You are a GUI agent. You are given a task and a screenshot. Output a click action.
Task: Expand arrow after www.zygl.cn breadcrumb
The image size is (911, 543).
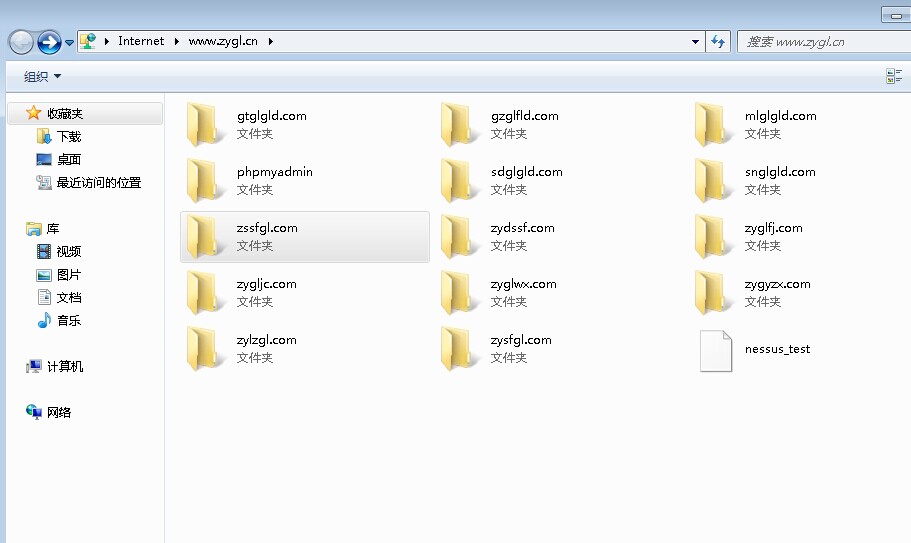271,41
